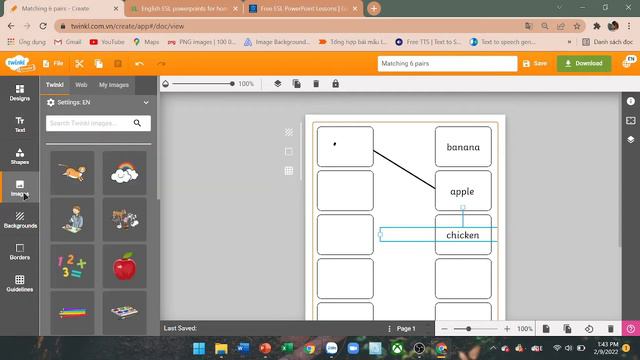Image resolution: width=640 pixels, height=360 pixels.
Task: Switch to English ESL powerpoints browser tab
Action: 184,9
